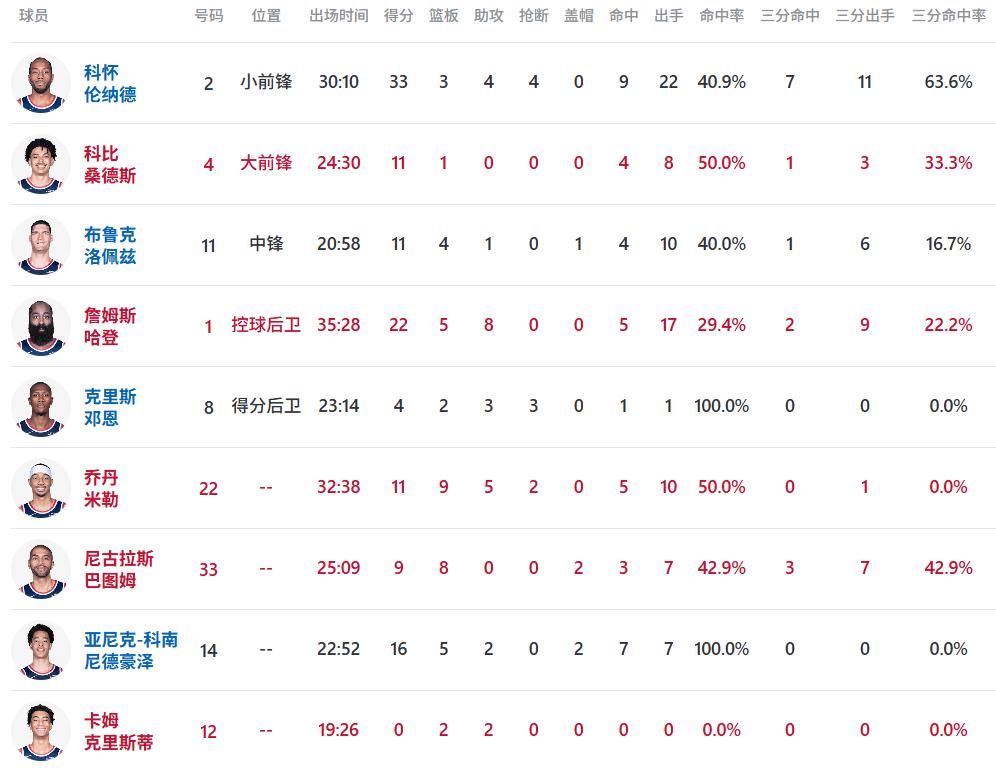996x770 pixels.
Task: Click the 球员 column header
Action: [x=33, y=16]
